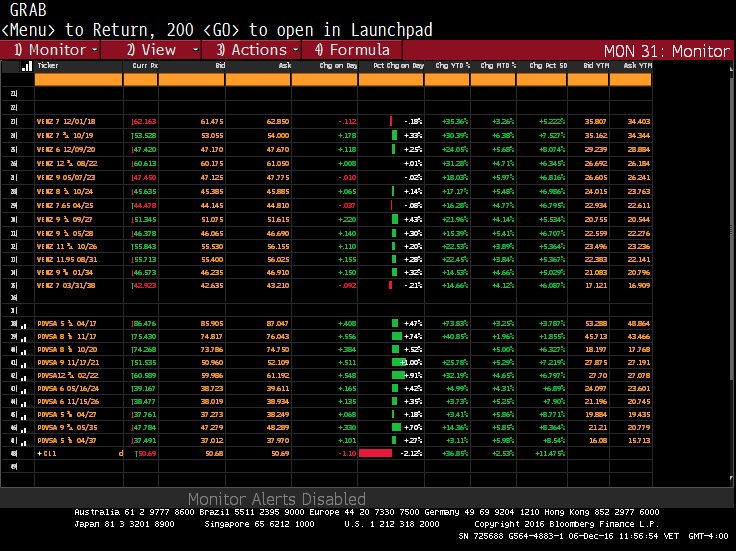Sort by the Bid column header
736x551 pixels.
pos(220,66)
